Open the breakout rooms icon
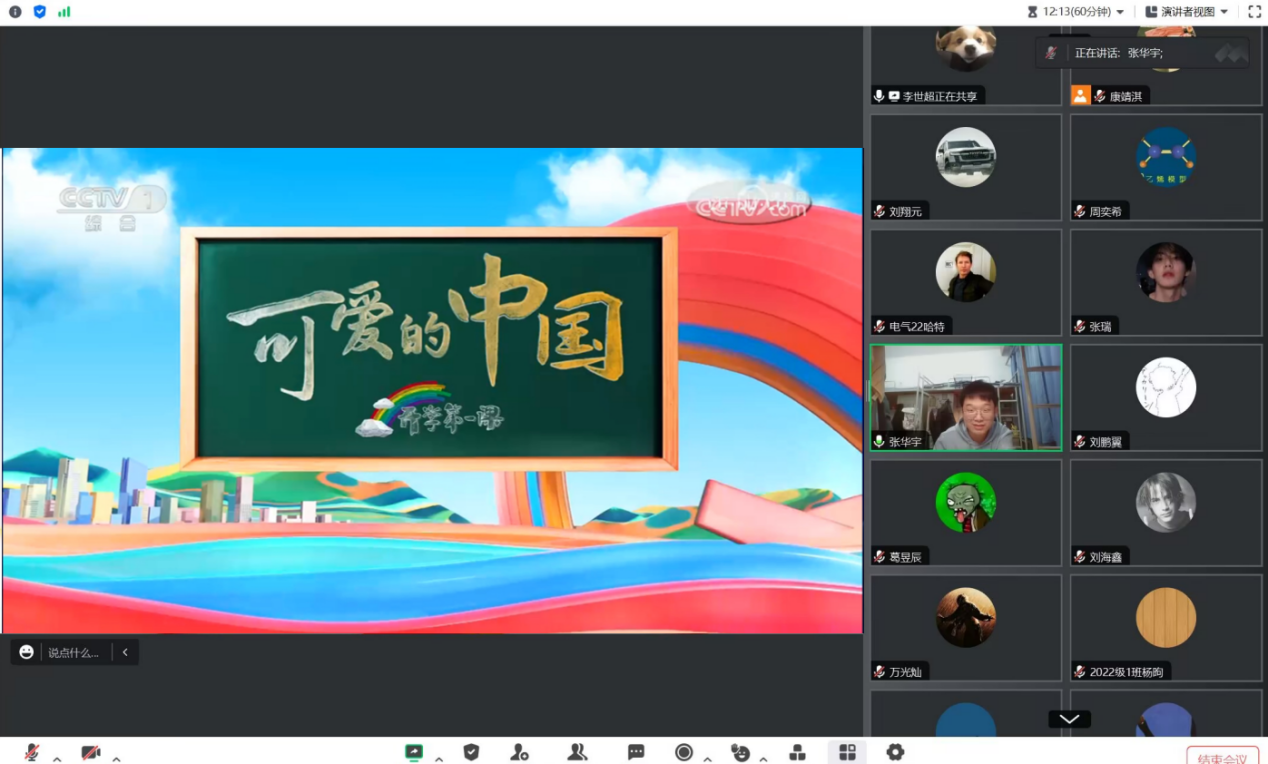This screenshot has height=764, width=1268. coord(797,752)
